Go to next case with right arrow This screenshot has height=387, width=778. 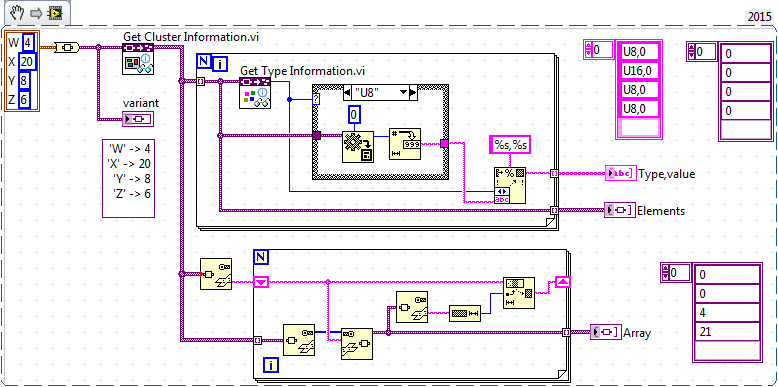(413, 93)
